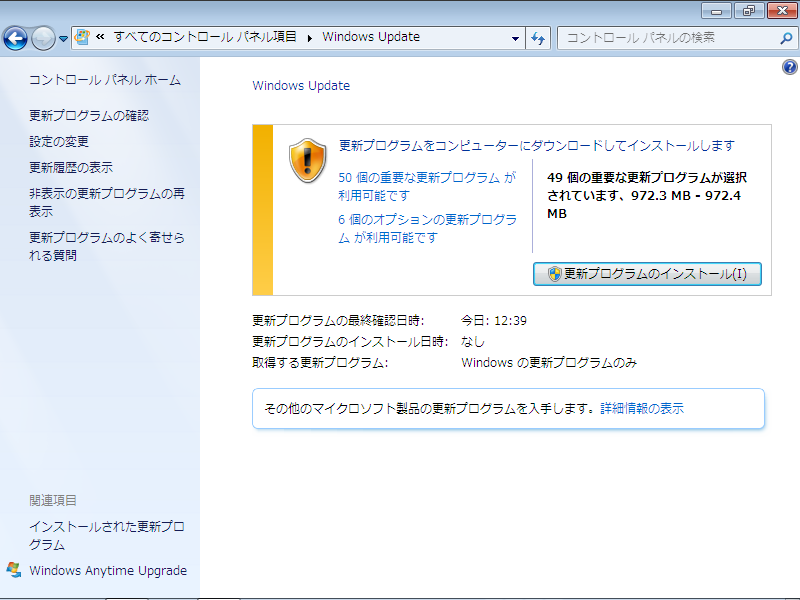Open 更新履歴の表示 link
The image size is (800, 600).
[71, 167]
